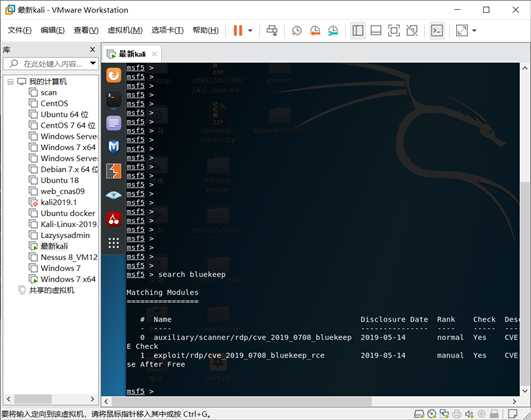Open the 帮助(H) menu
Viewport: 531px width, 420px height.
(x=206, y=30)
